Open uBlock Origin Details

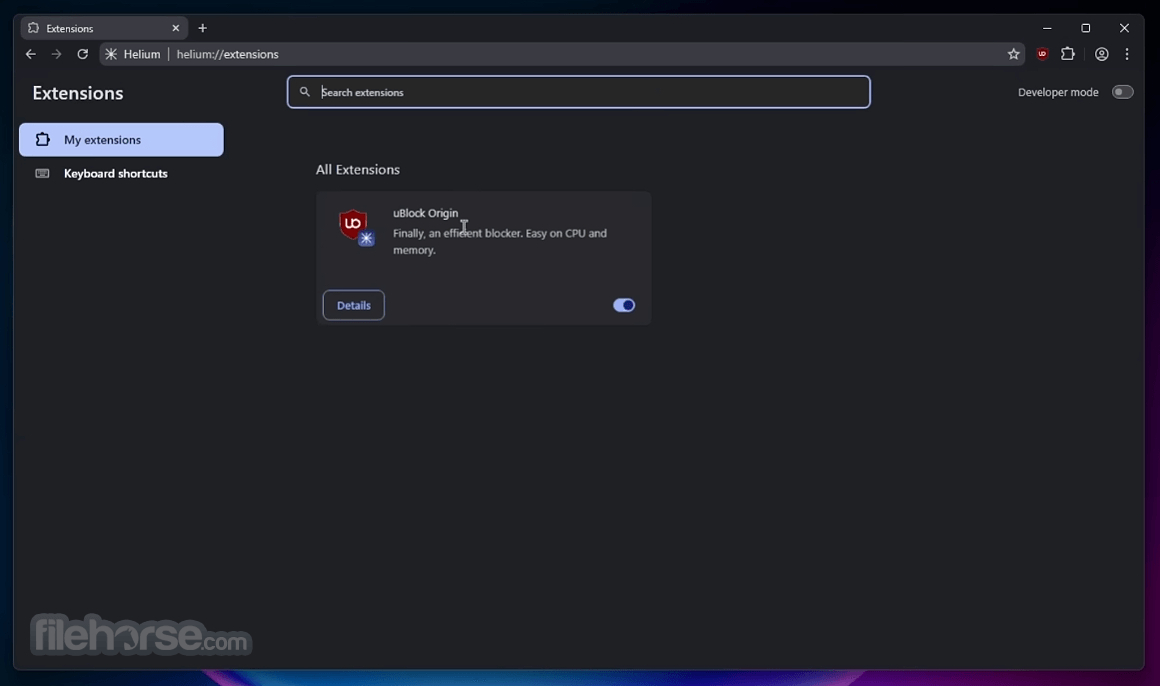tap(354, 305)
